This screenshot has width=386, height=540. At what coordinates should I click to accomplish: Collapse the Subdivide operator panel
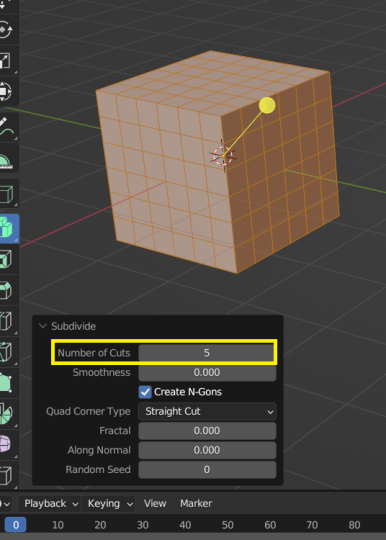coord(43,326)
